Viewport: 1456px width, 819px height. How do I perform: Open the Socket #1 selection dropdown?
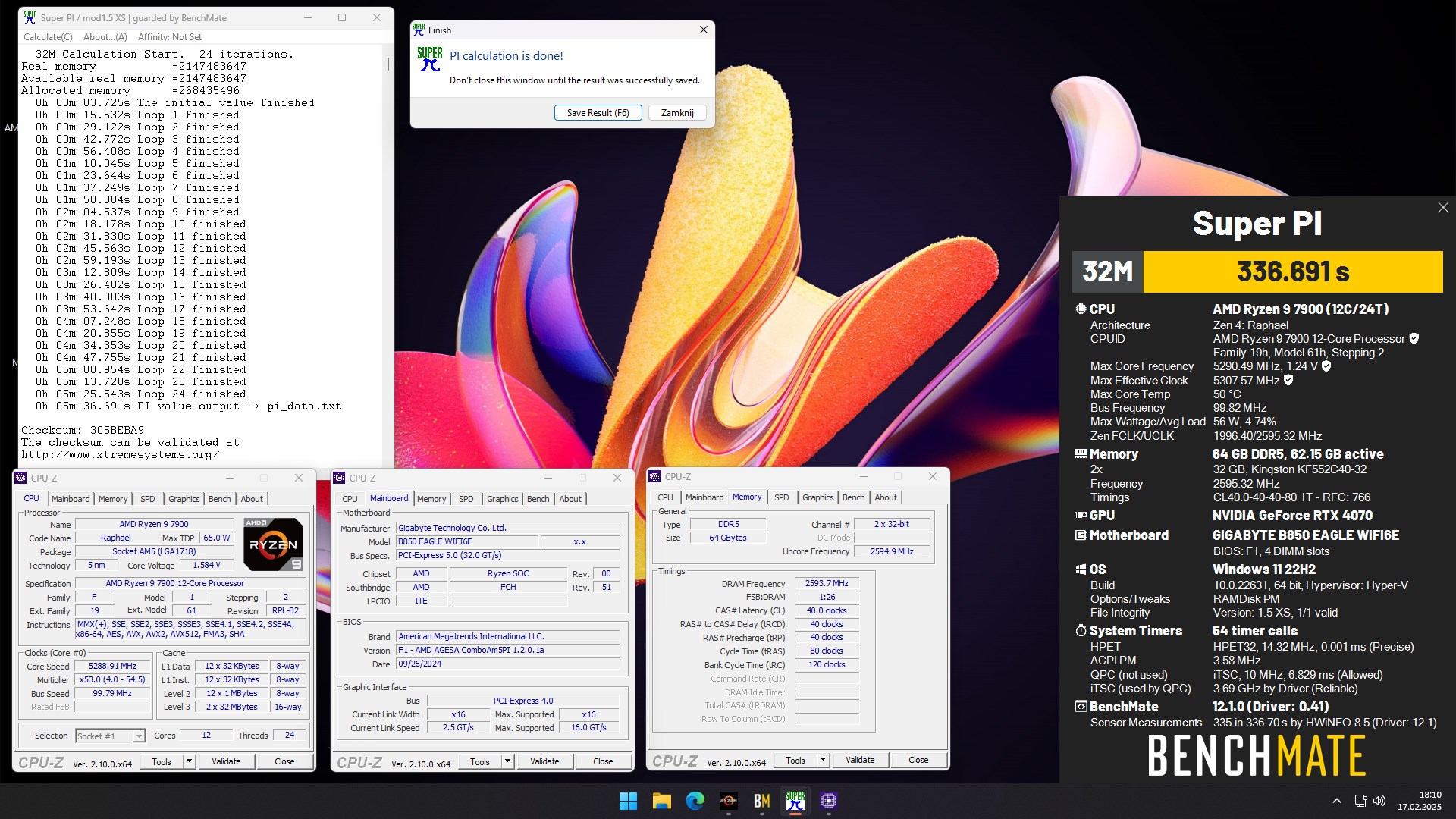point(110,736)
